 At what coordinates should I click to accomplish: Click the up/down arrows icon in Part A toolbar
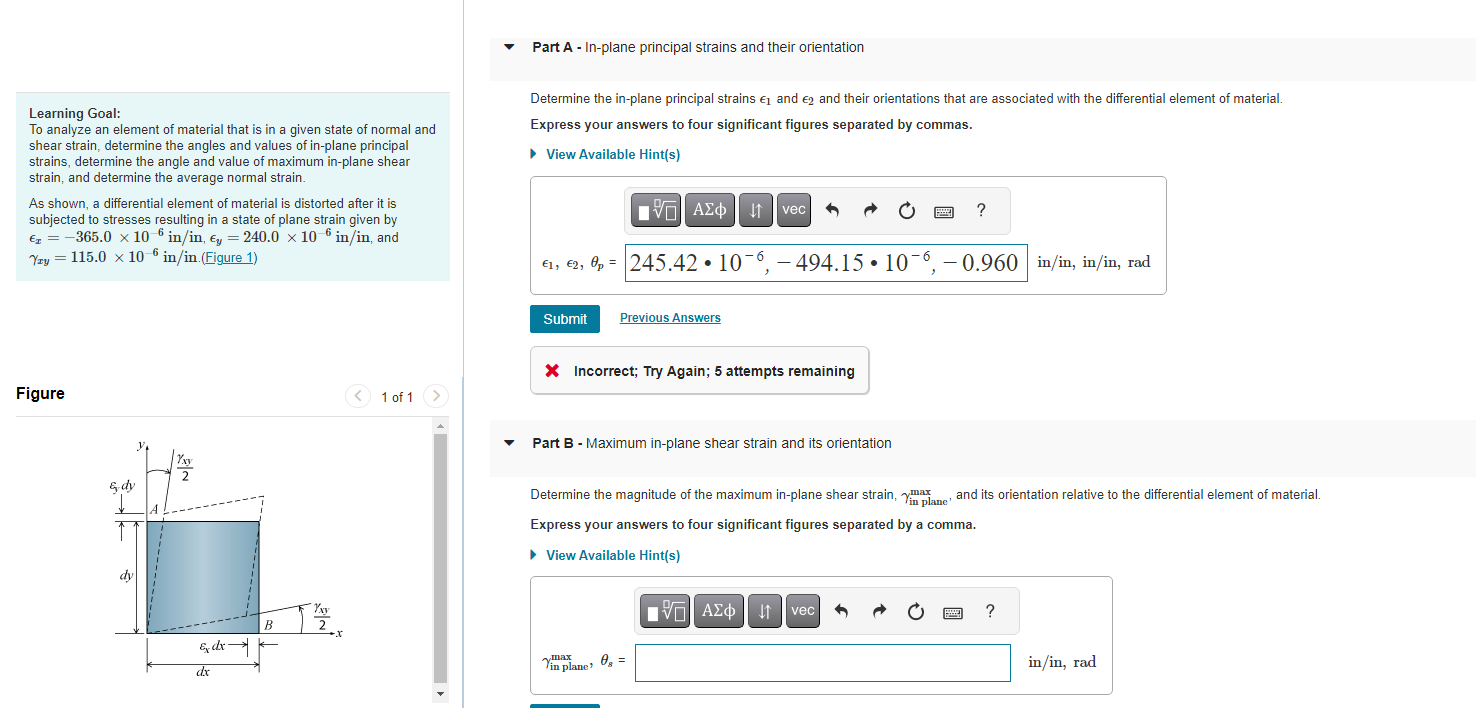click(x=755, y=210)
